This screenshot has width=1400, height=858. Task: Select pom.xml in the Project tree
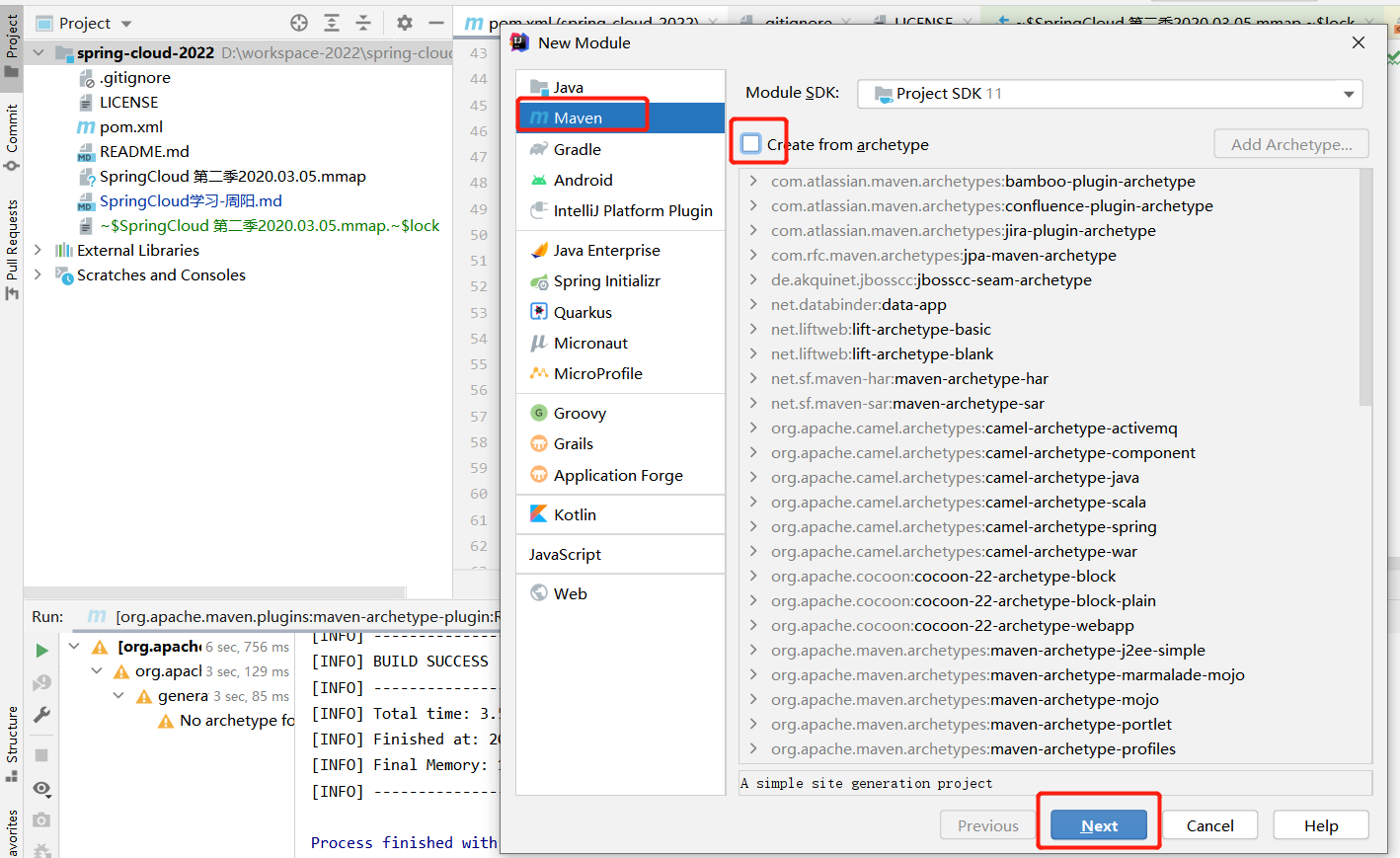pyautogui.click(x=131, y=126)
